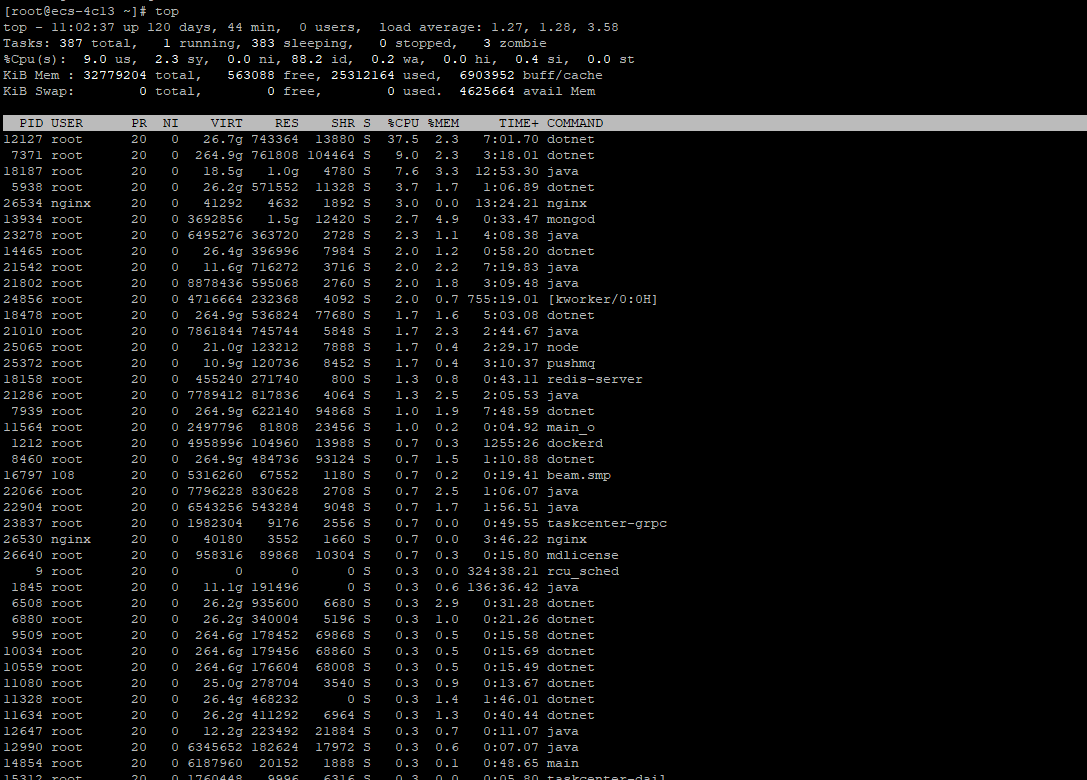
Task: Click the PID column header
Action: click(x=31, y=123)
